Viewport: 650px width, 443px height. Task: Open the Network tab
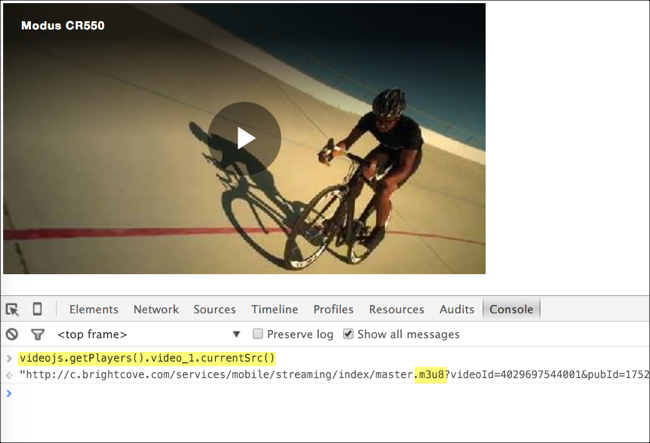click(156, 309)
